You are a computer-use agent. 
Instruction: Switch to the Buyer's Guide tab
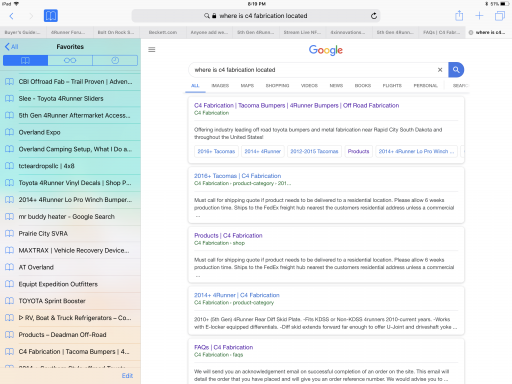point(23,32)
